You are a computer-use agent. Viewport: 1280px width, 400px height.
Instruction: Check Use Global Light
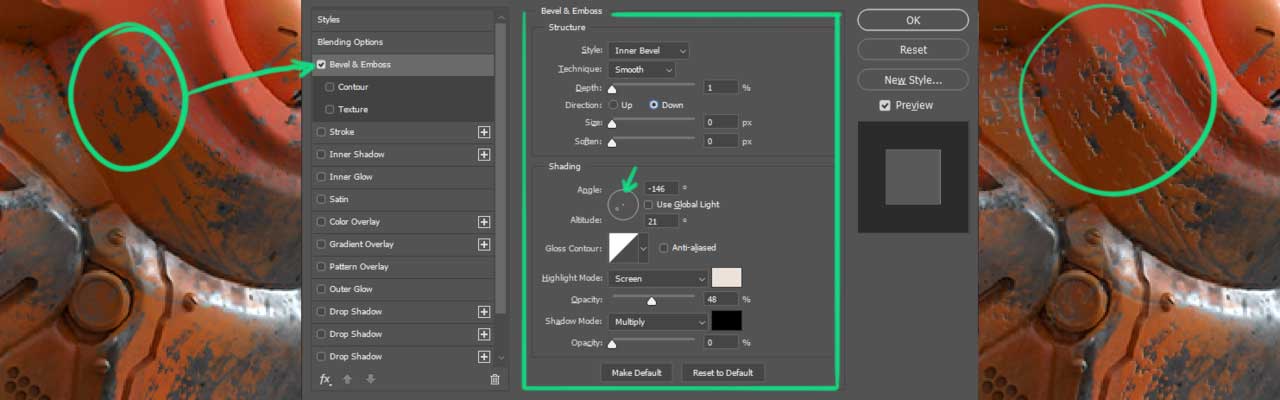pyautogui.click(x=648, y=204)
